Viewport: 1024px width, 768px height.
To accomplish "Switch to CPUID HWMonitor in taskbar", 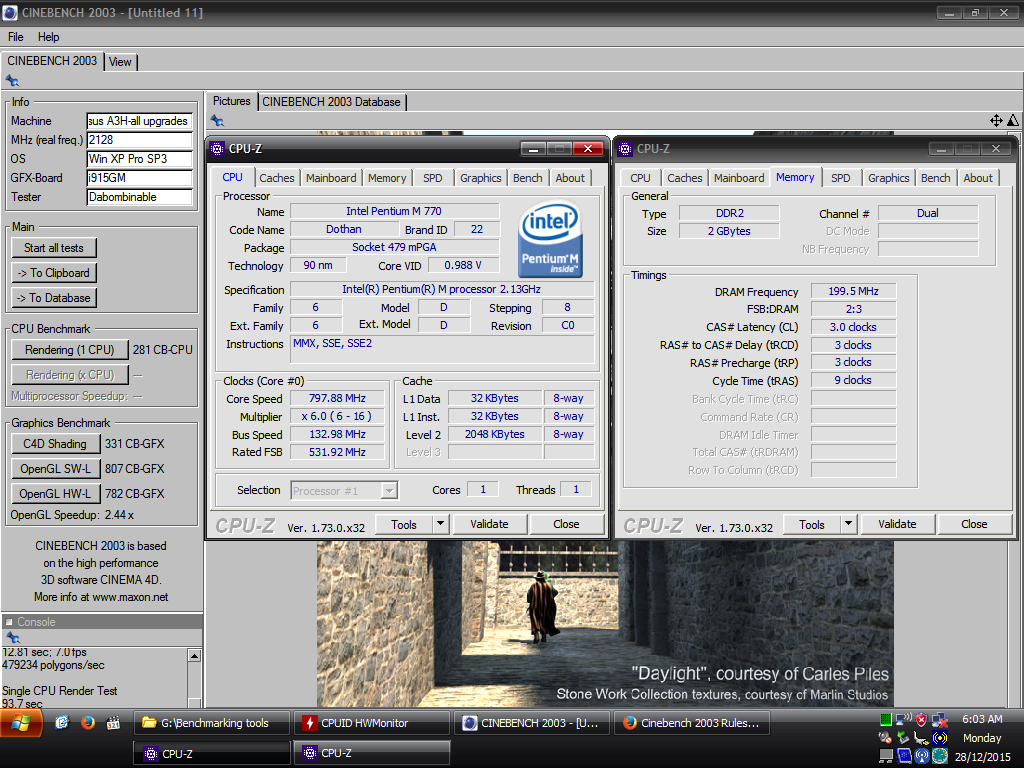I will click(372, 723).
